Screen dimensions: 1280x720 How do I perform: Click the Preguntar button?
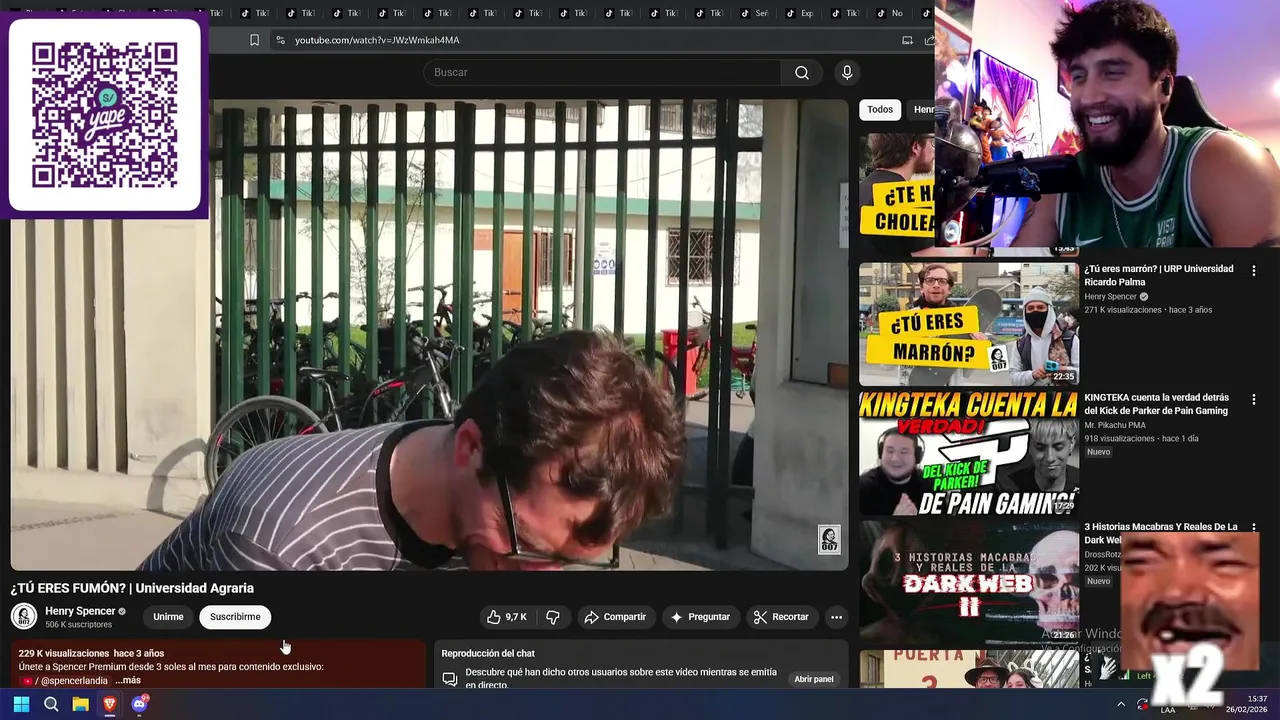tap(700, 617)
